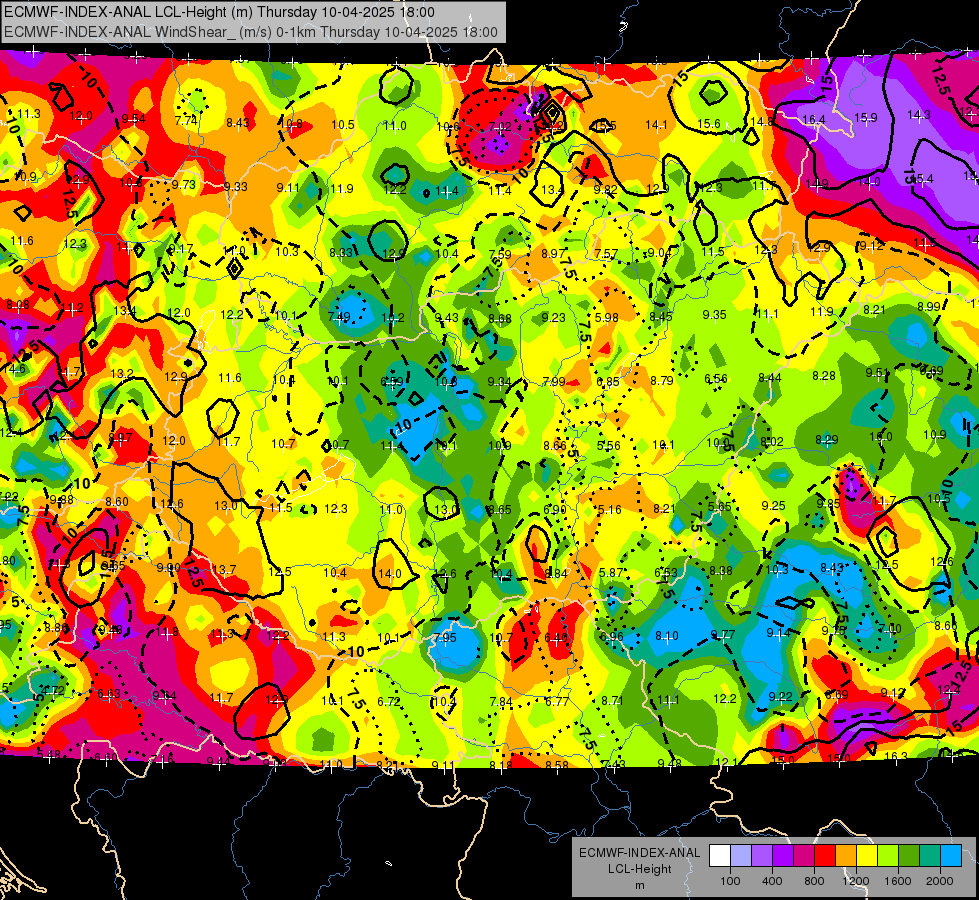
Task: Click the shear value 6.56
Action: [x=716, y=378]
